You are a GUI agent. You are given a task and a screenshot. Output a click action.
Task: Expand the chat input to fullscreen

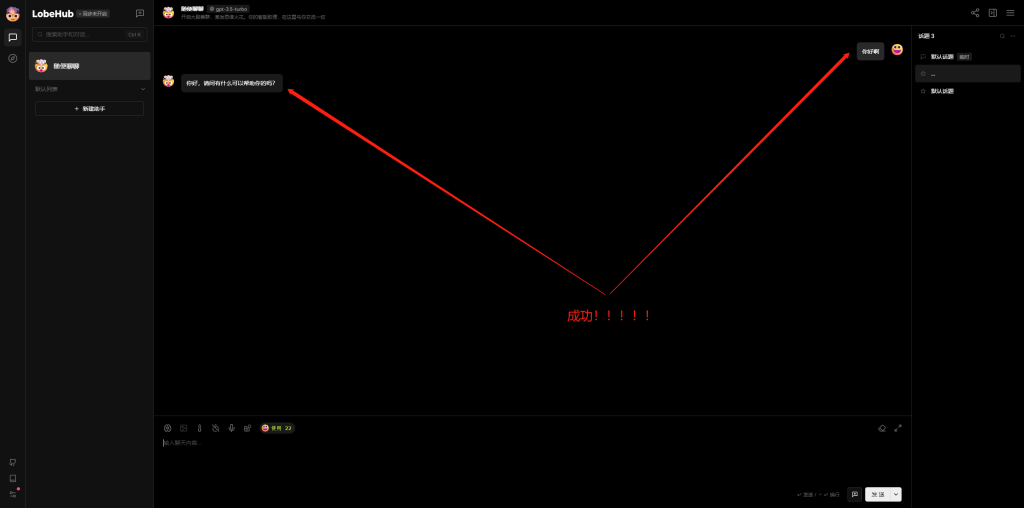(x=898, y=428)
